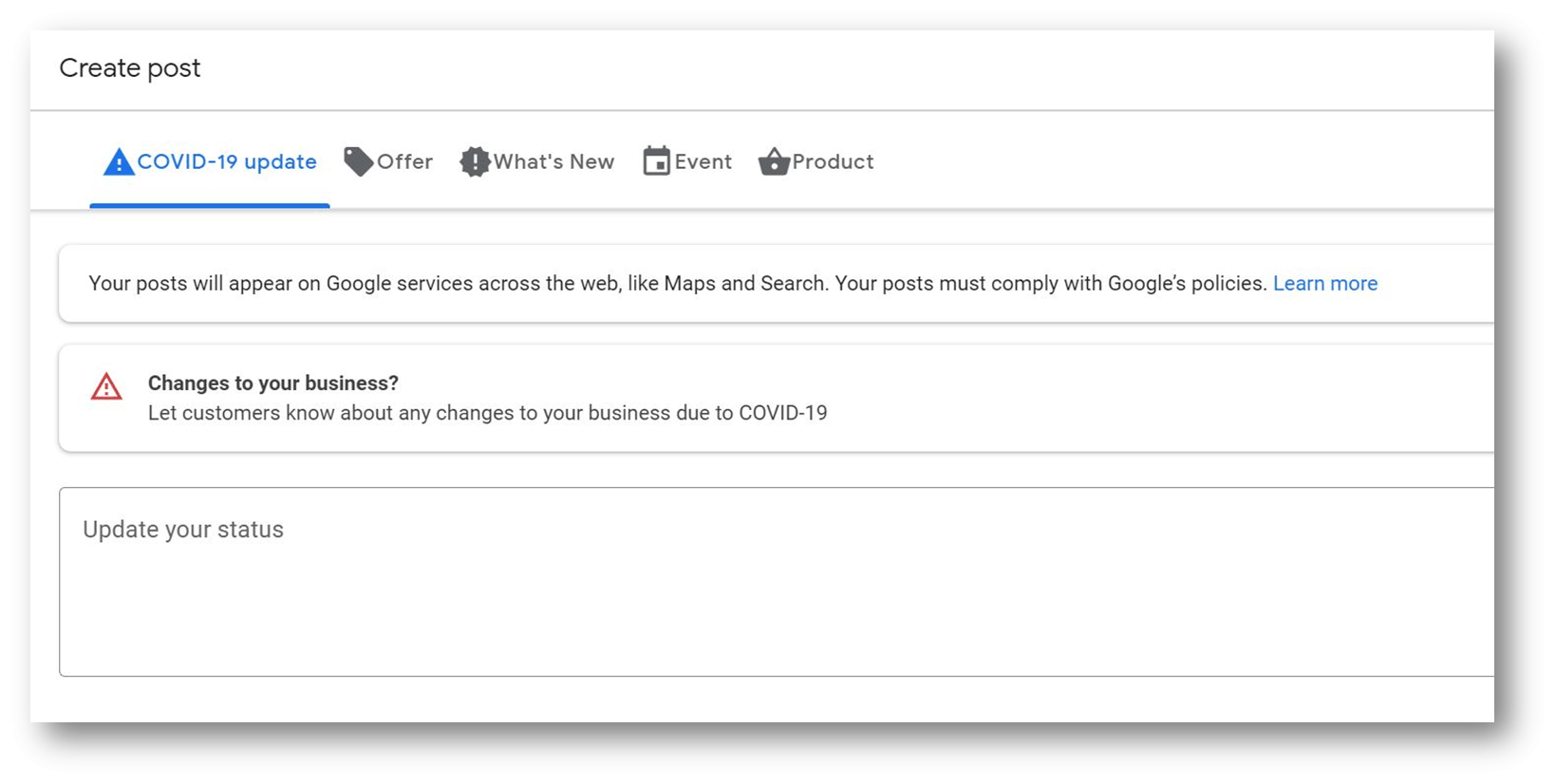Image resolution: width=1556 pixels, height=784 pixels.
Task: Click the Create post heading
Action: click(x=130, y=68)
